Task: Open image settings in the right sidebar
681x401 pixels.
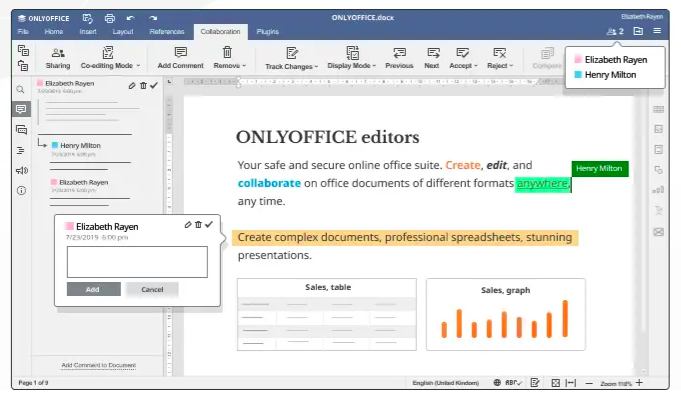Action: click(x=658, y=129)
